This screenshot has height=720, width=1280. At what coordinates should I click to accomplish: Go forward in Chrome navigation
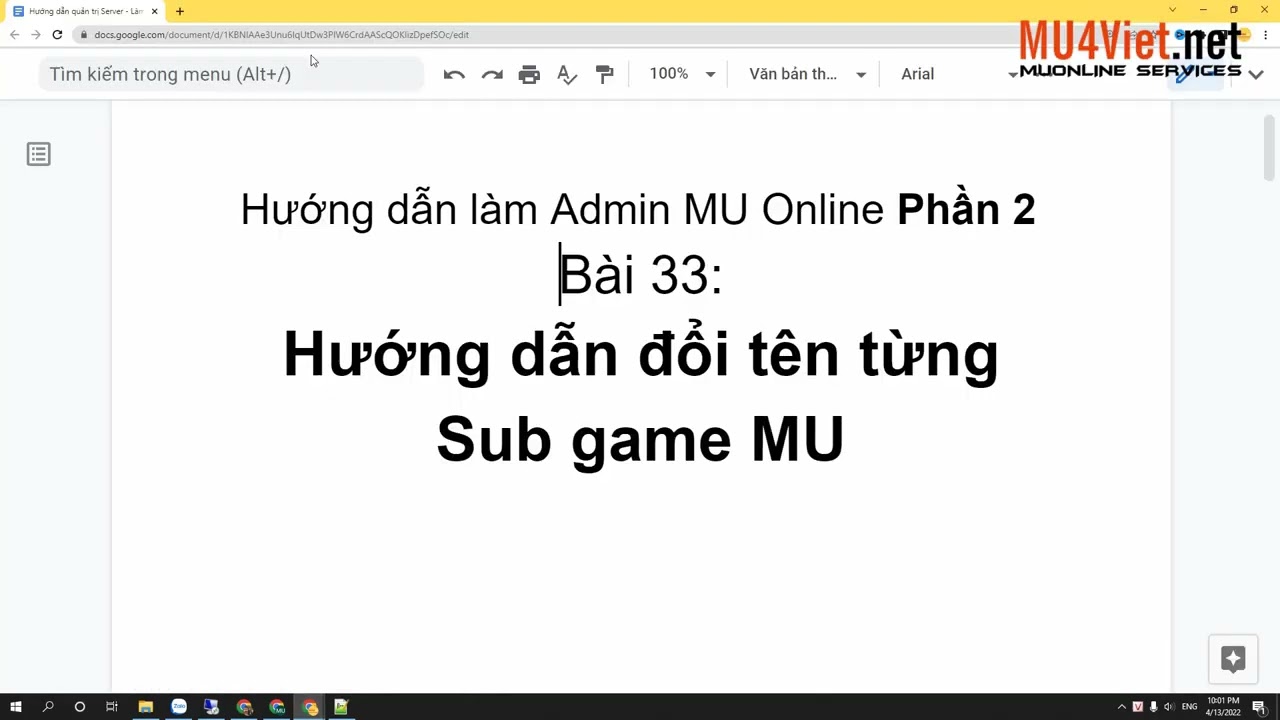point(36,34)
